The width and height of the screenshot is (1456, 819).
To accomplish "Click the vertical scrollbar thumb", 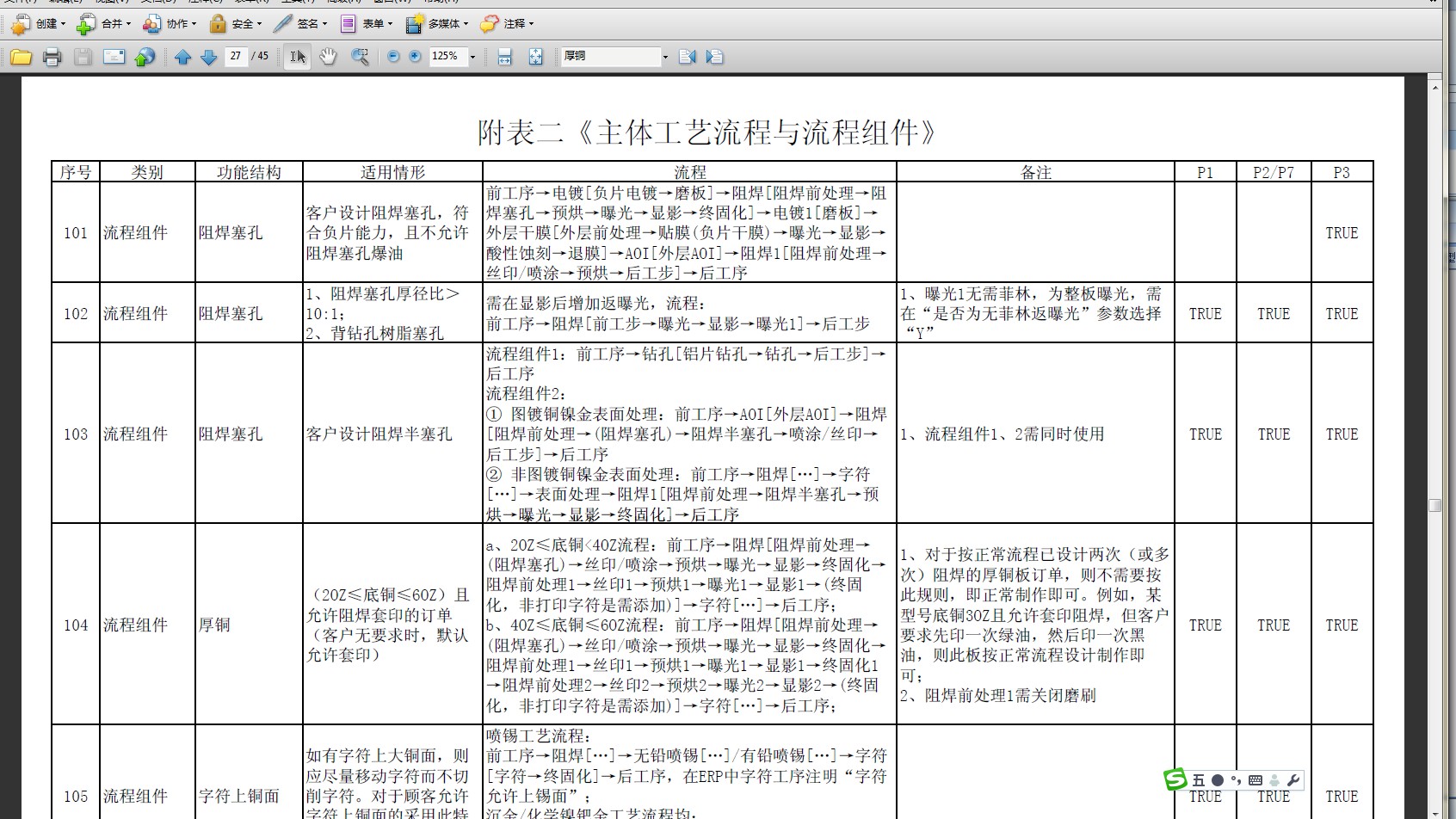I will 1434,505.
